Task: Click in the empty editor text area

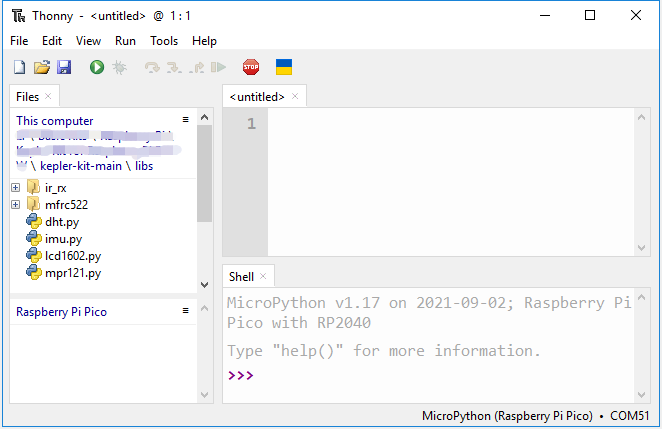Action: 450,182
